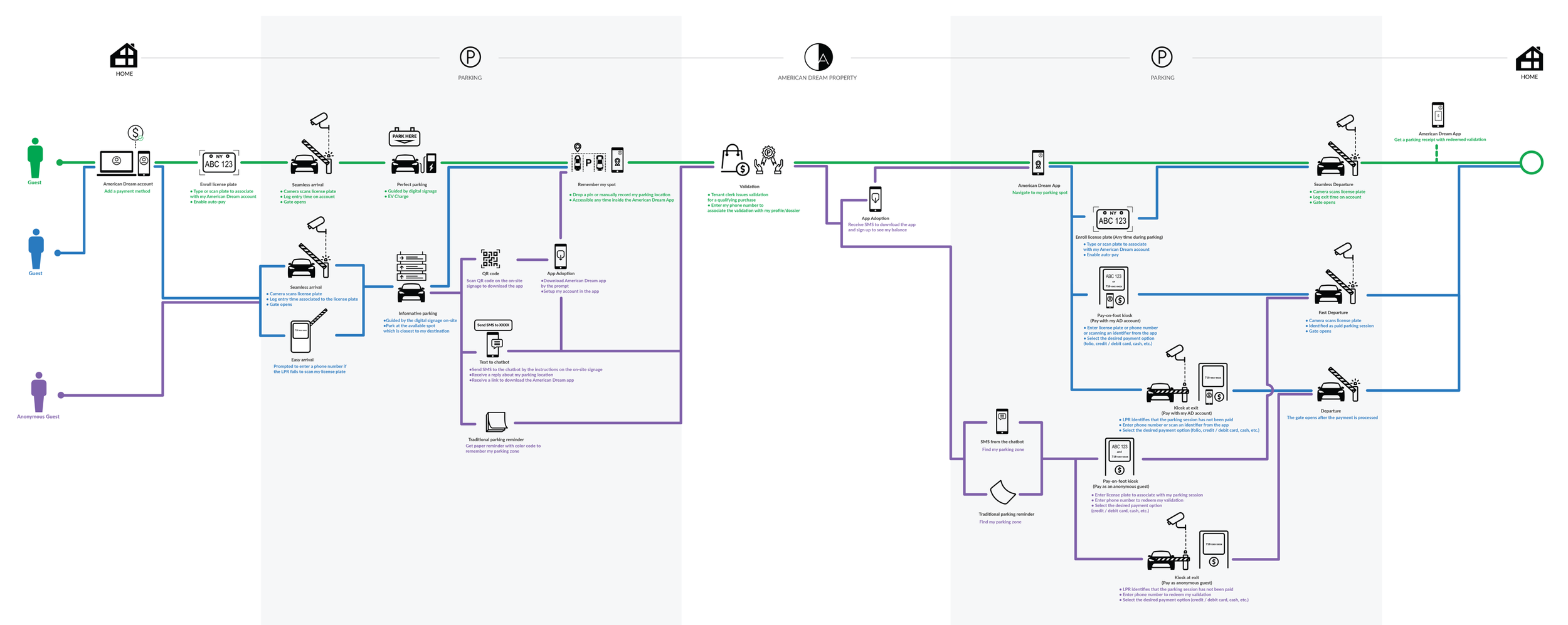Click the App Adoption phone under parking
This screenshot has height=625, width=1568.
[561, 256]
